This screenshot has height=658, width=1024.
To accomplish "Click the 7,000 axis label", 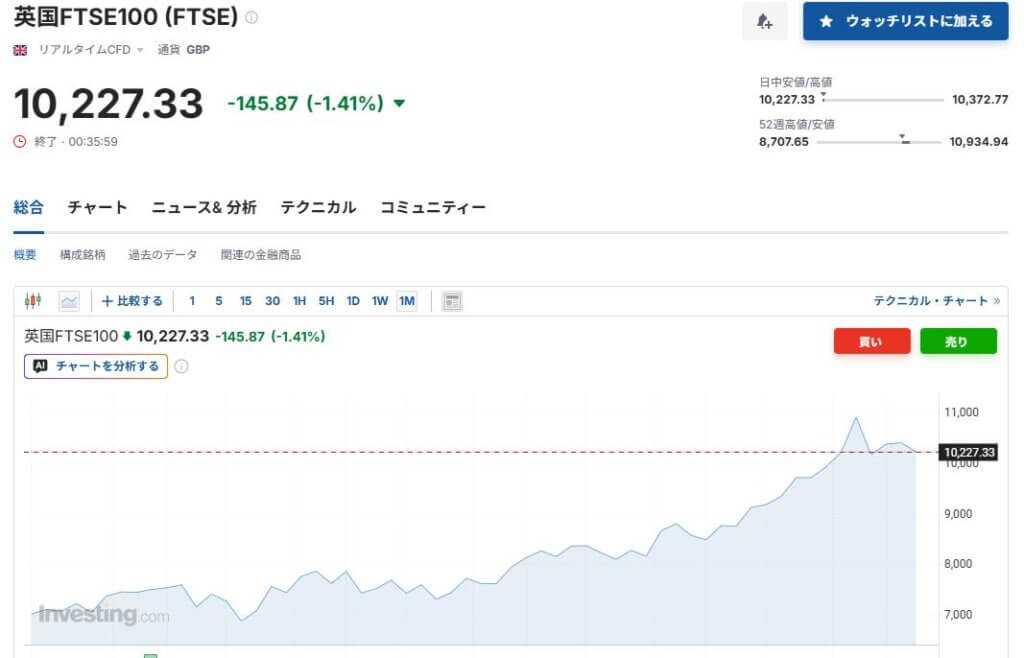I will [x=958, y=614].
